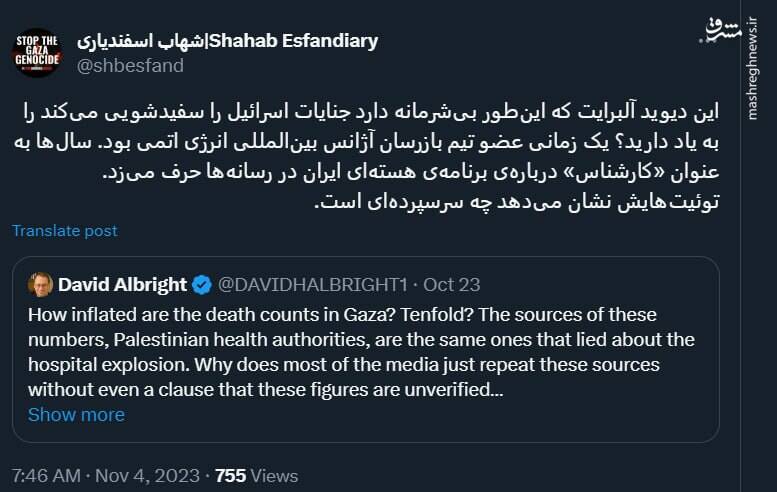Click the trailing ellipsis of the quoted text
Image resolution: width=777 pixels, height=492 pixels.
tap(496, 389)
